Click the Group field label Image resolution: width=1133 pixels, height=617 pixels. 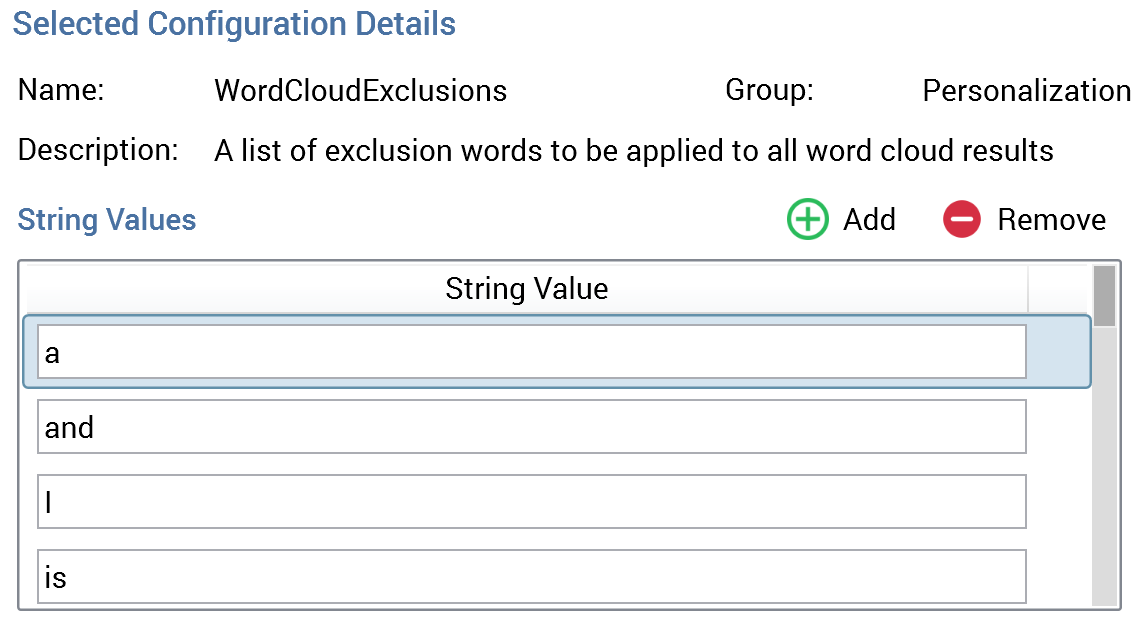(769, 91)
